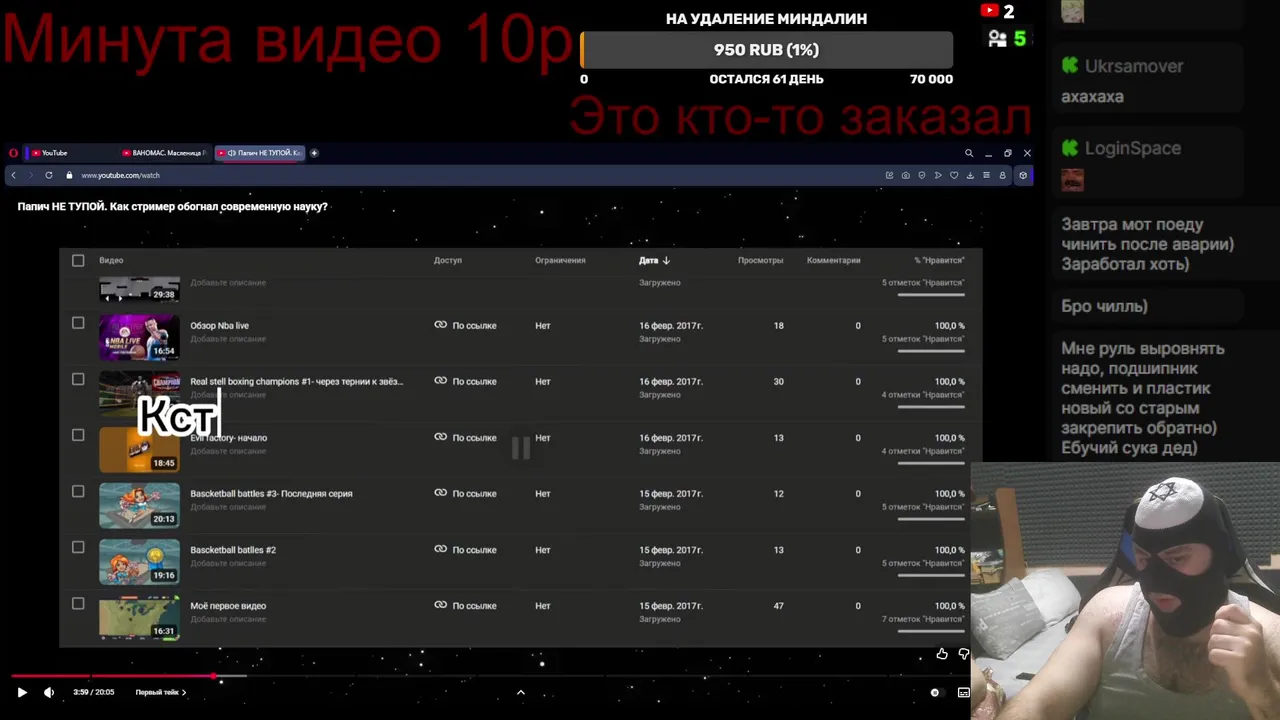Click the player icon in address bar
This screenshot has height=720, width=1280.
click(938, 175)
